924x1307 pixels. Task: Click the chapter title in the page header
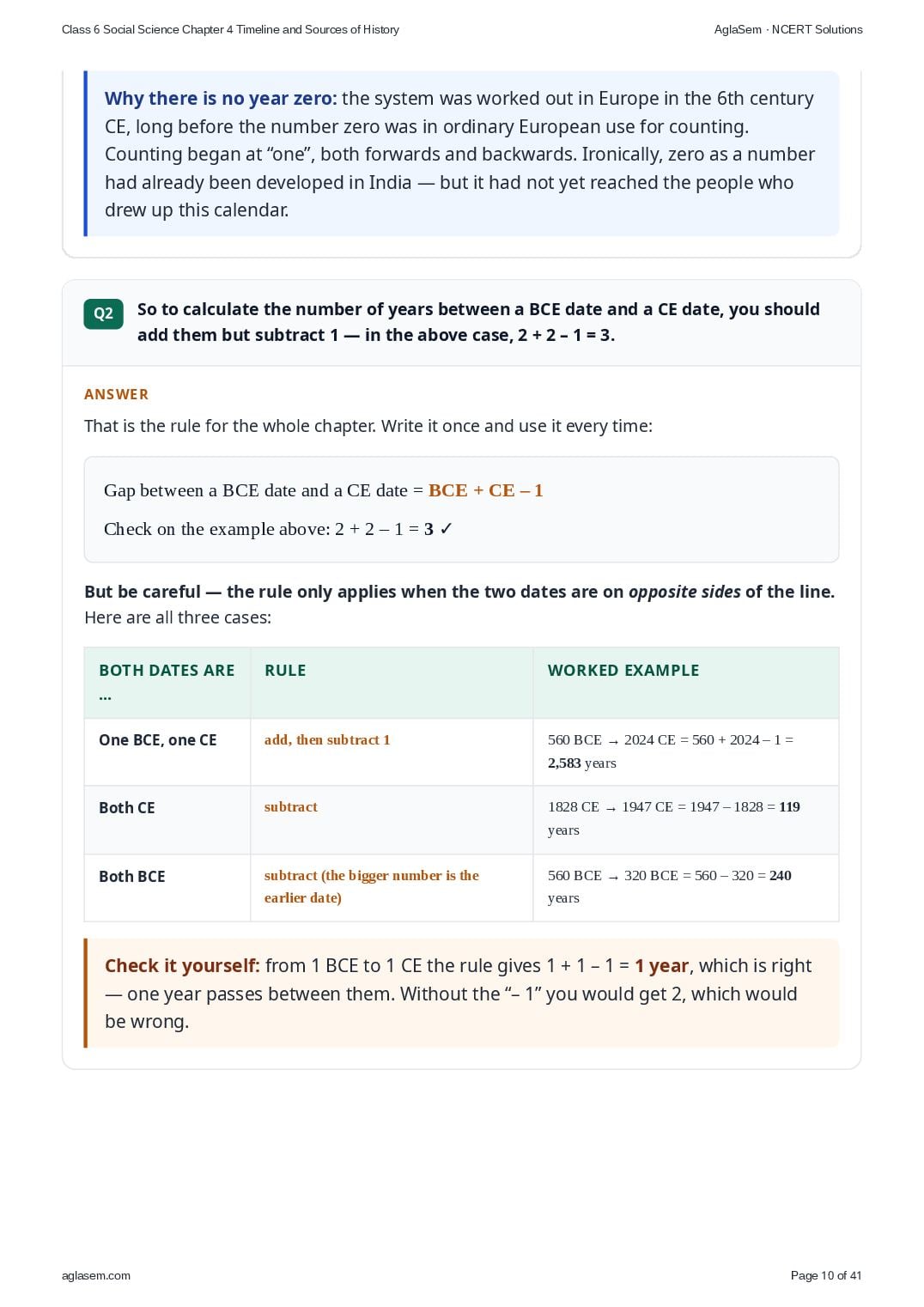click(x=230, y=29)
